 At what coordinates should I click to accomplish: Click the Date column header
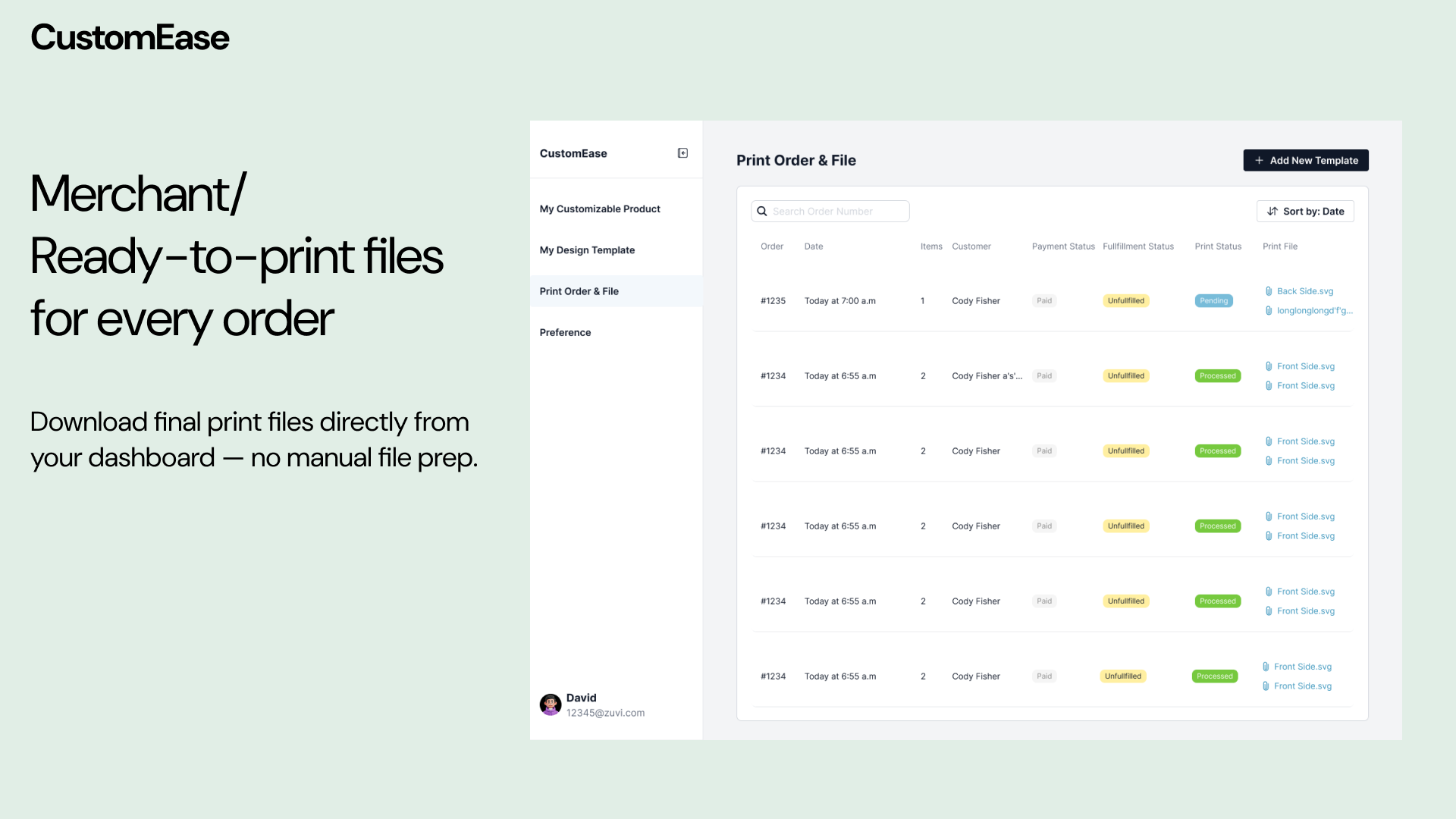click(x=814, y=246)
